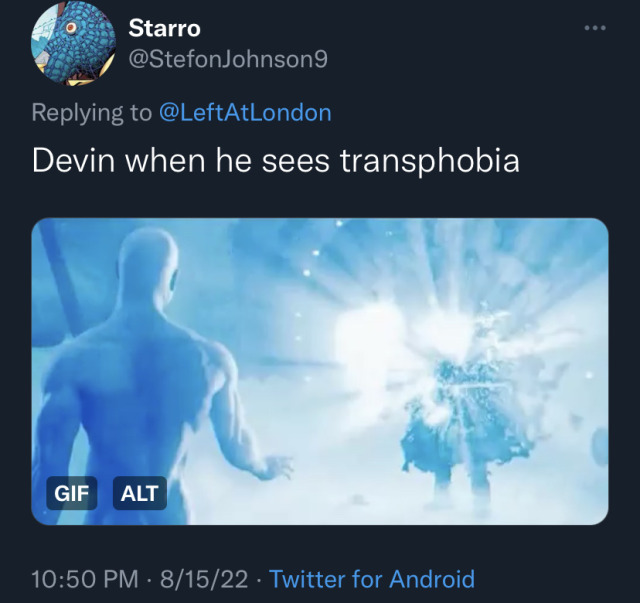Show the ALT text description badge
640x603 pixels.
[140, 493]
